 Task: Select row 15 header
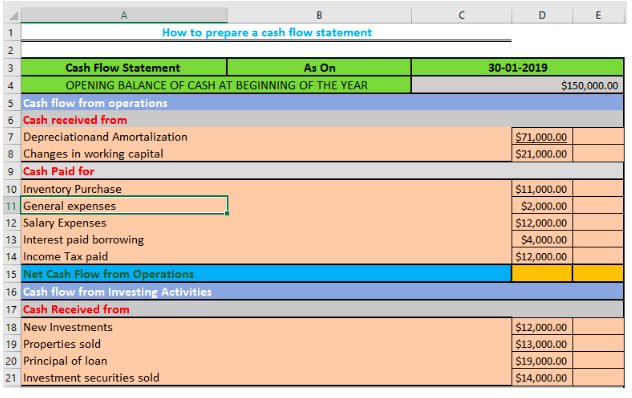coord(11,274)
